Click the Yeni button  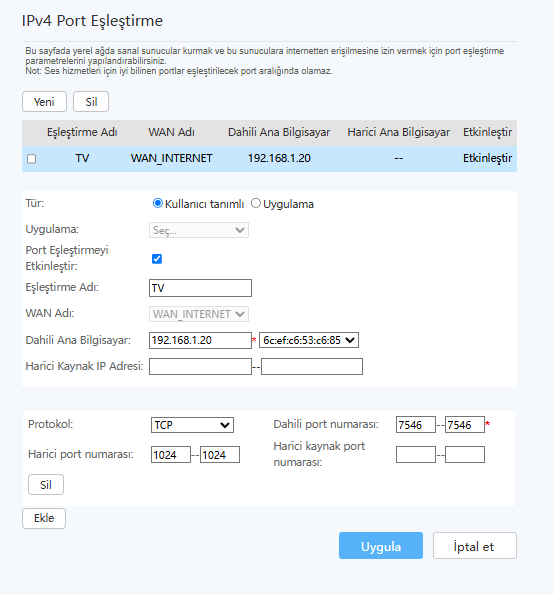pos(44,102)
